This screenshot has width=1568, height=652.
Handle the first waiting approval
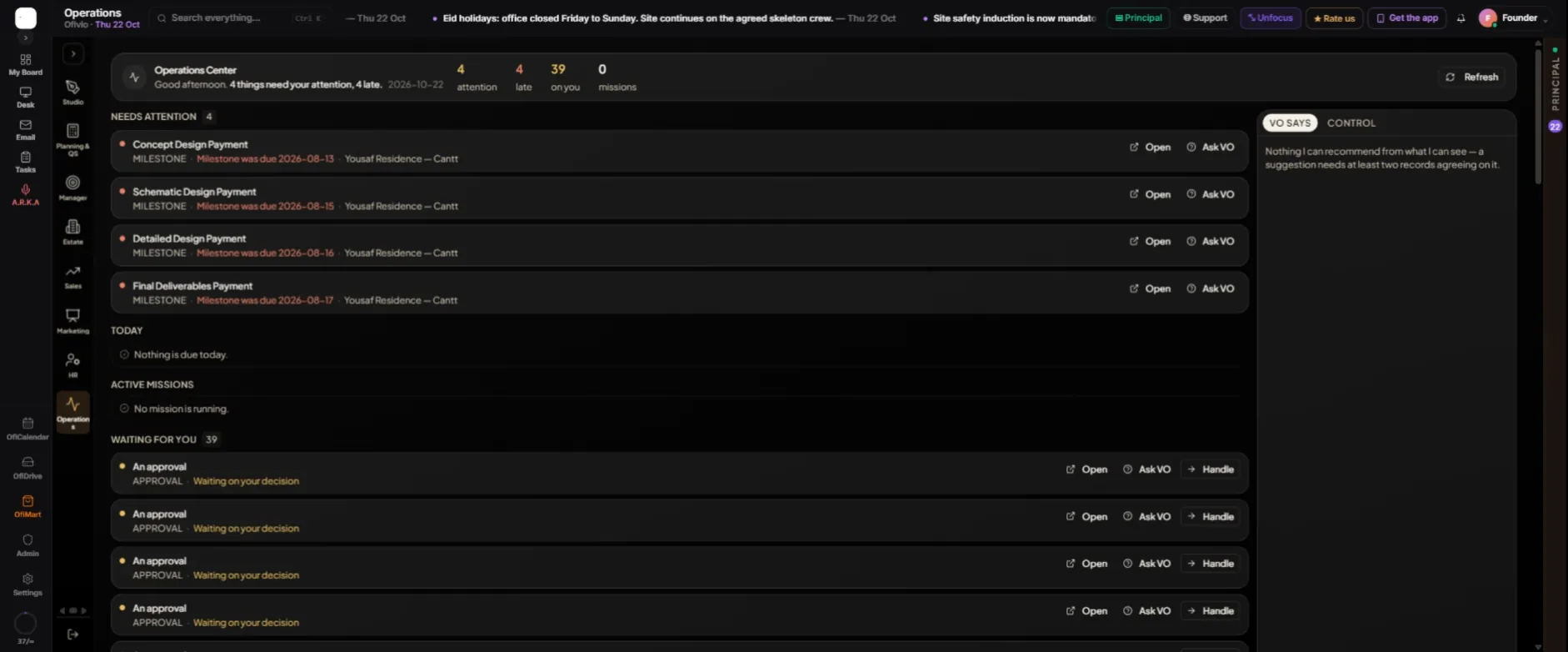pos(1211,469)
